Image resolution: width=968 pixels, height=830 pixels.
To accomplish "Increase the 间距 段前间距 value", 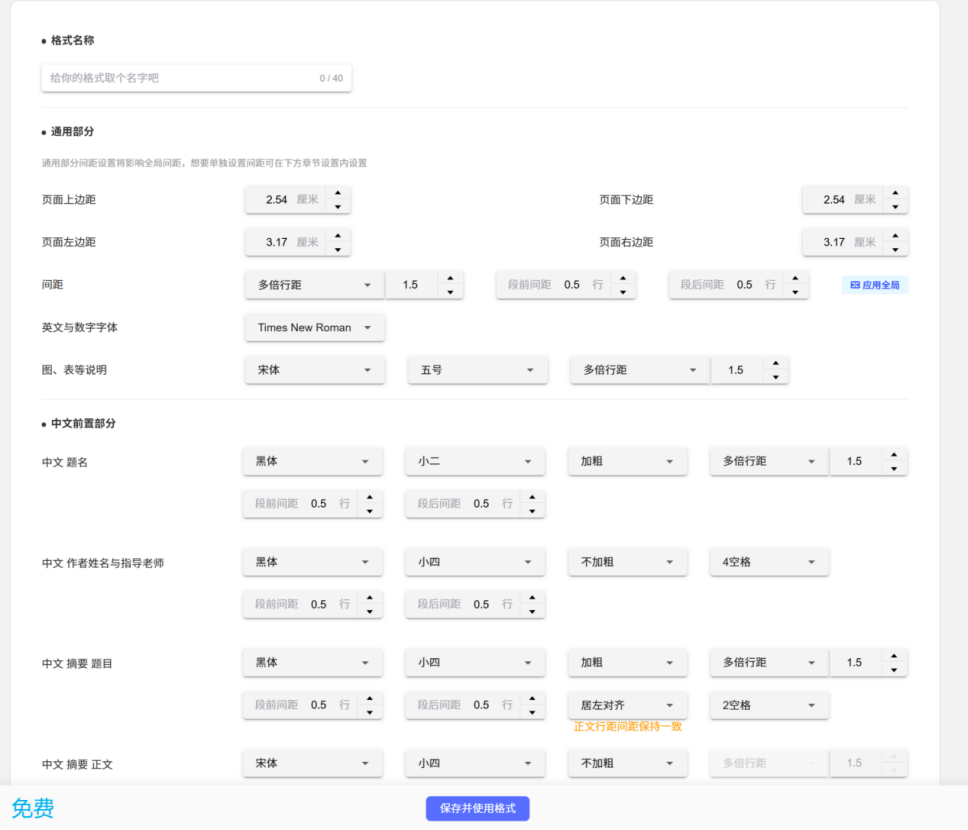I will (x=623, y=278).
